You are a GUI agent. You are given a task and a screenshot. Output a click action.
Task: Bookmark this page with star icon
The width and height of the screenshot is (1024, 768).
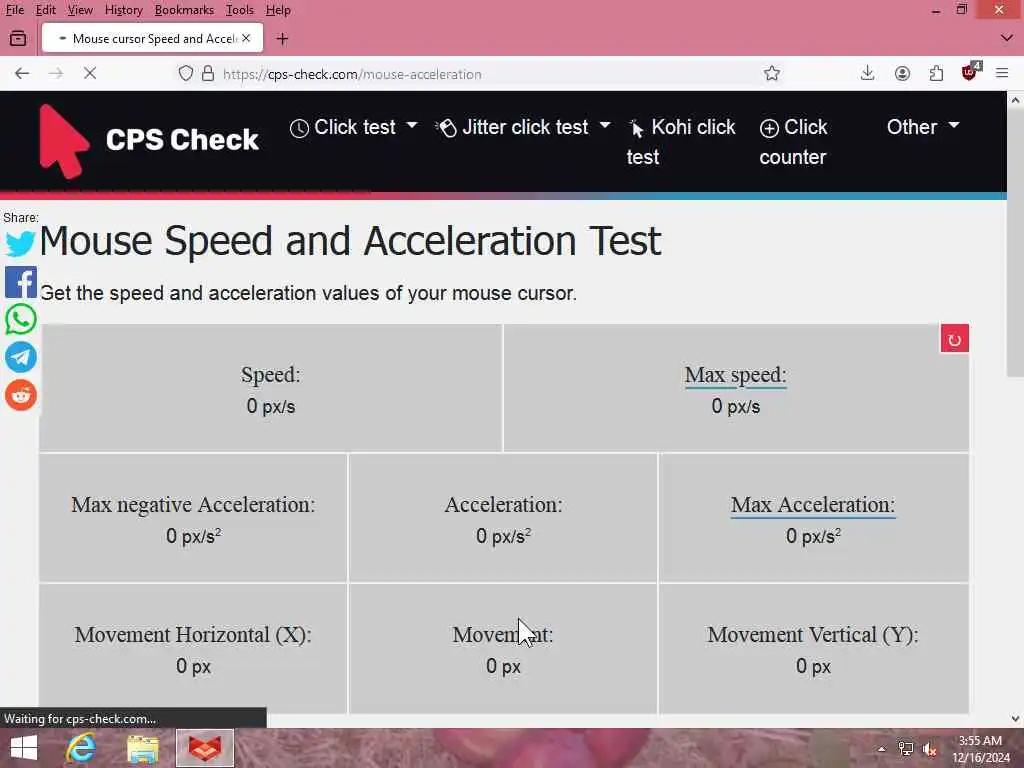click(772, 73)
